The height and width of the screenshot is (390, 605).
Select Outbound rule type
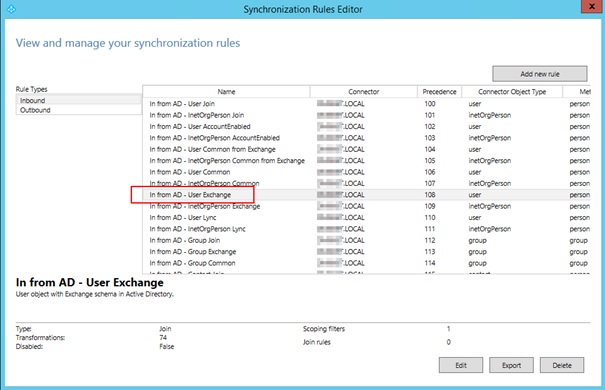[x=79, y=110]
